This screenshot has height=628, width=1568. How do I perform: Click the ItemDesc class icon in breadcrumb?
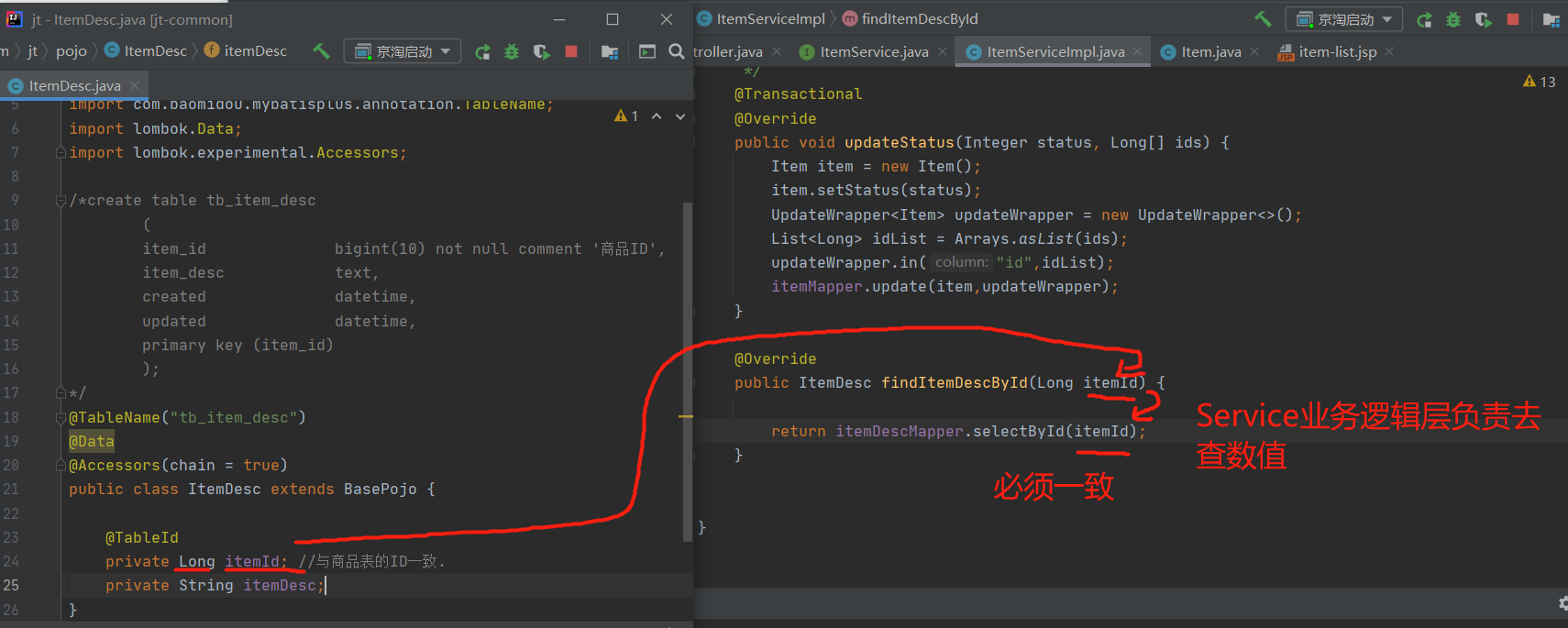point(112,50)
